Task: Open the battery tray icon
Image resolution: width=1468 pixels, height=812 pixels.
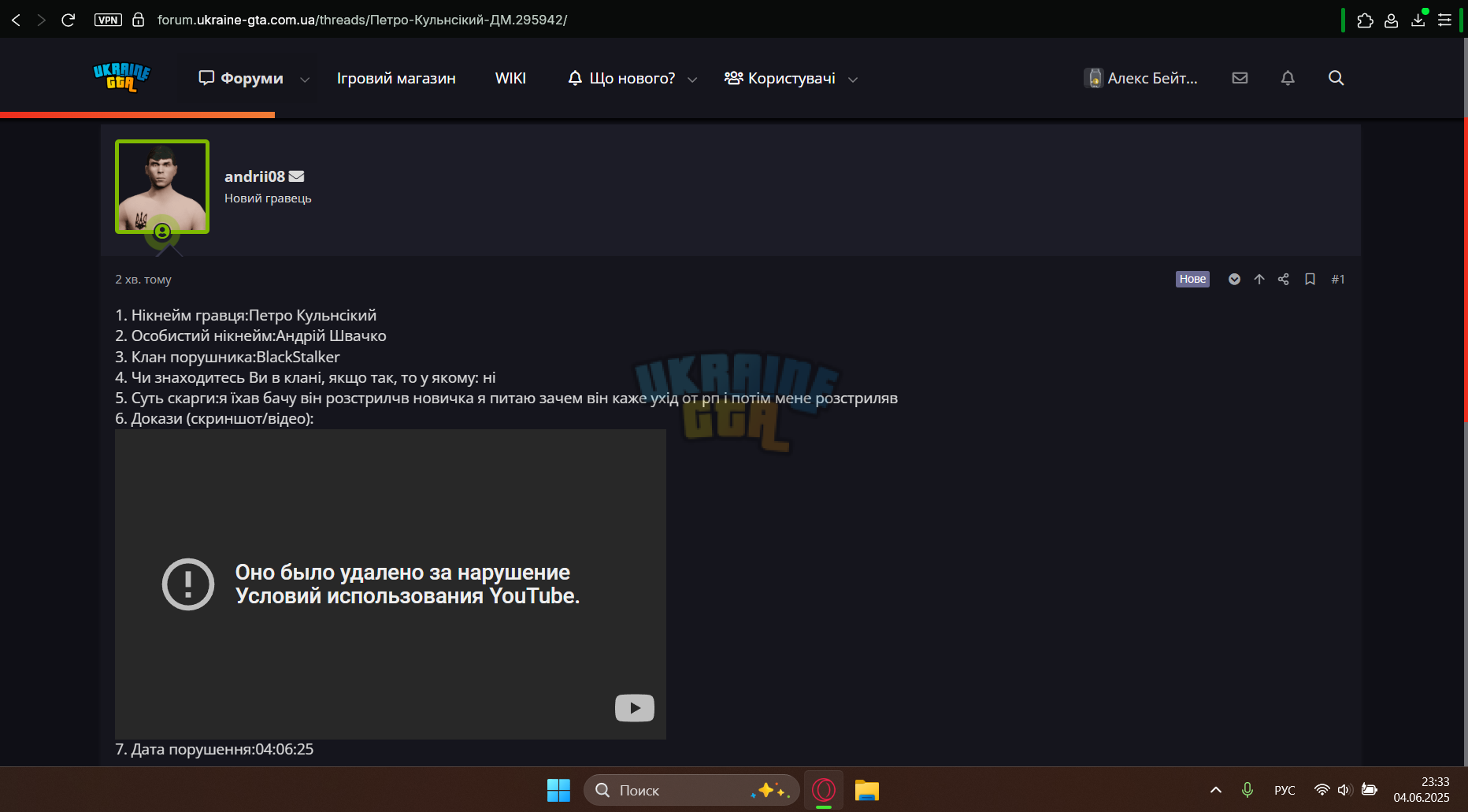Action: coord(1370,790)
